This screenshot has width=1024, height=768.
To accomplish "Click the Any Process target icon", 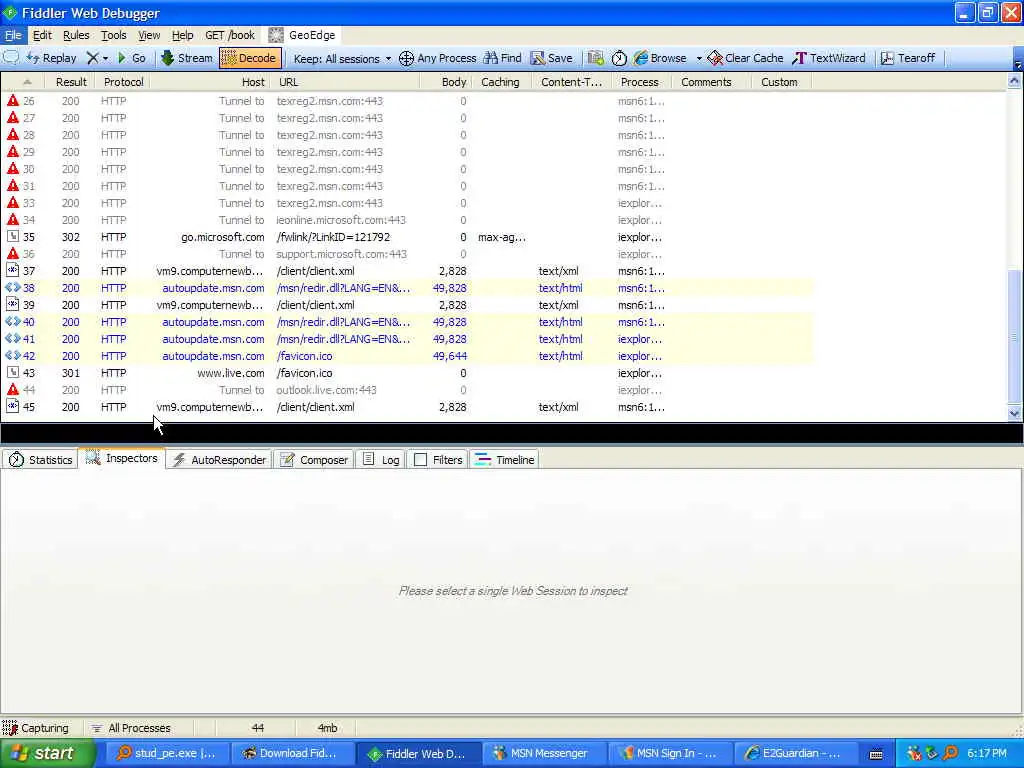I will coord(406,58).
